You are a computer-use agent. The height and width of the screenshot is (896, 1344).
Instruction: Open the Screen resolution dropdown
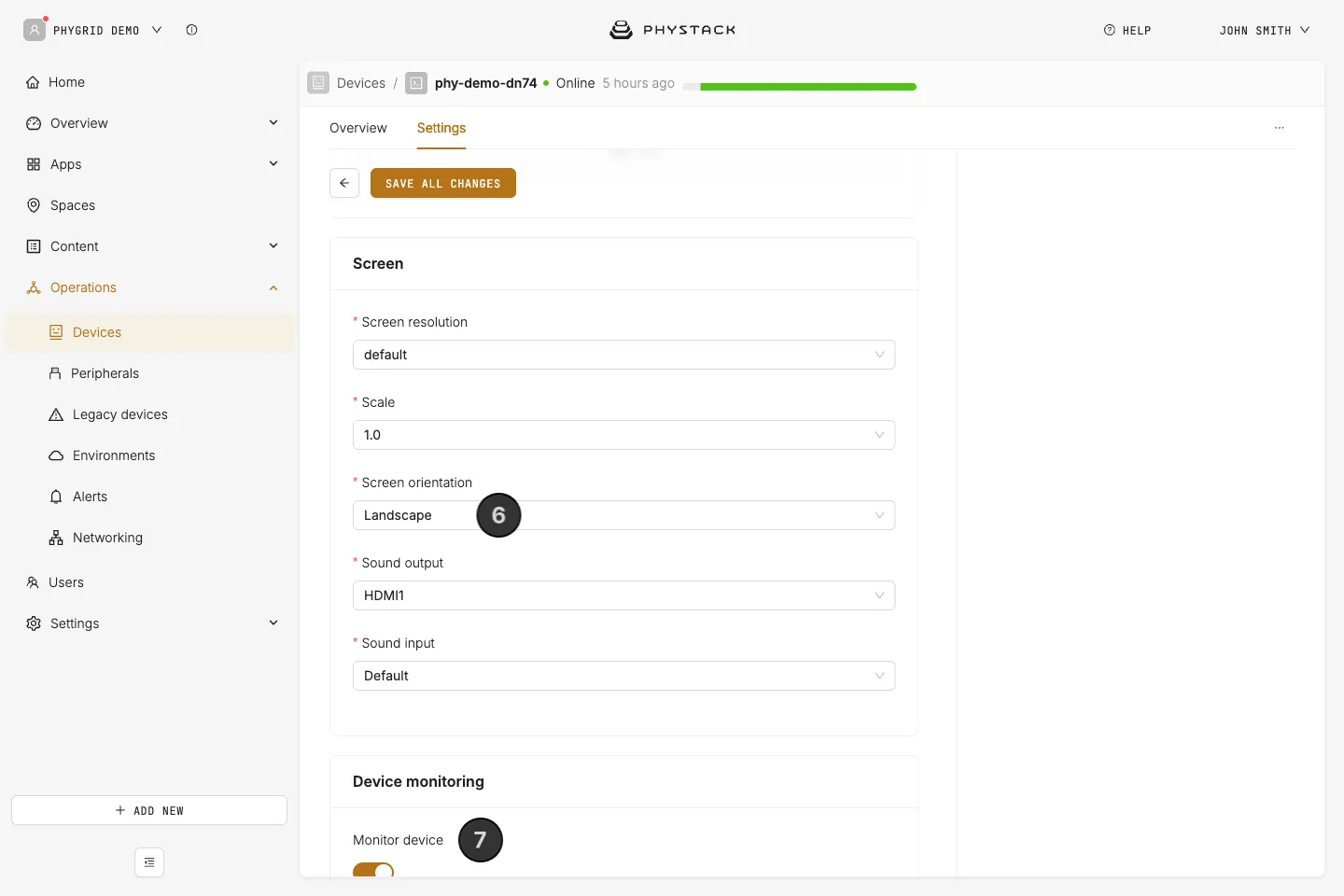point(623,355)
